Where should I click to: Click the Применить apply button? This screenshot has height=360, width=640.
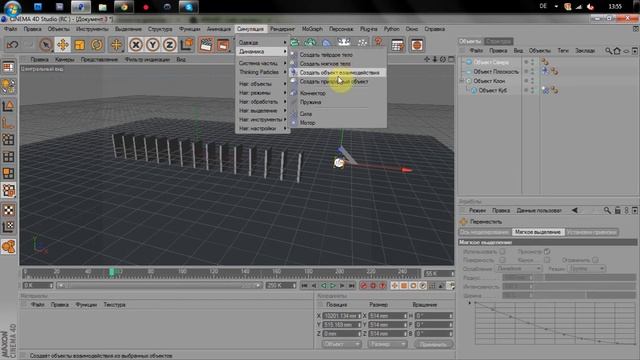click(x=433, y=344)
